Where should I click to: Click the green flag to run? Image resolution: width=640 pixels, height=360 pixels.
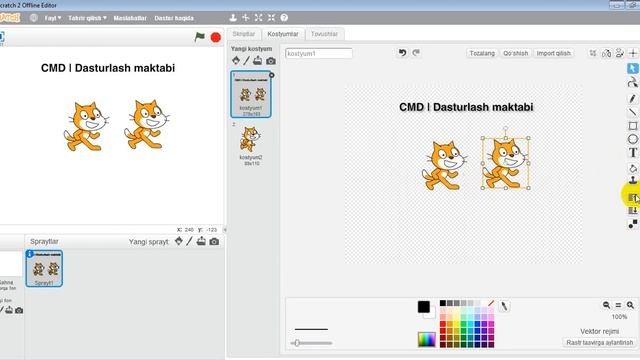point(200,37)
